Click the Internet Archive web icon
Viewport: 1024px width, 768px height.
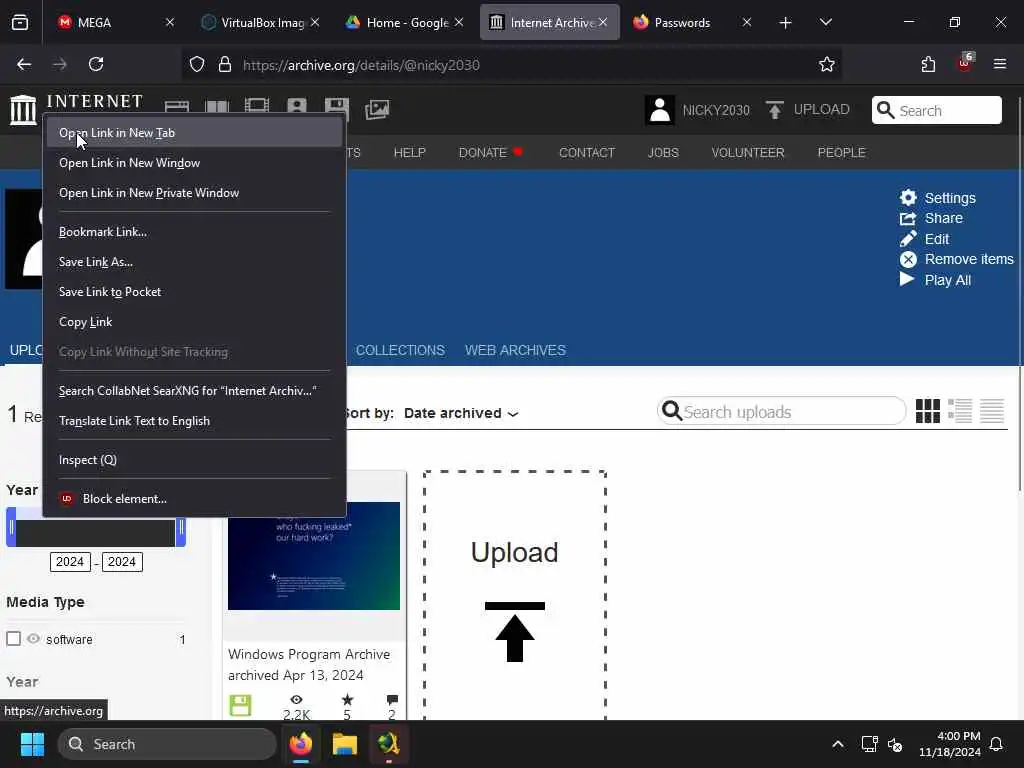point(177,108)
